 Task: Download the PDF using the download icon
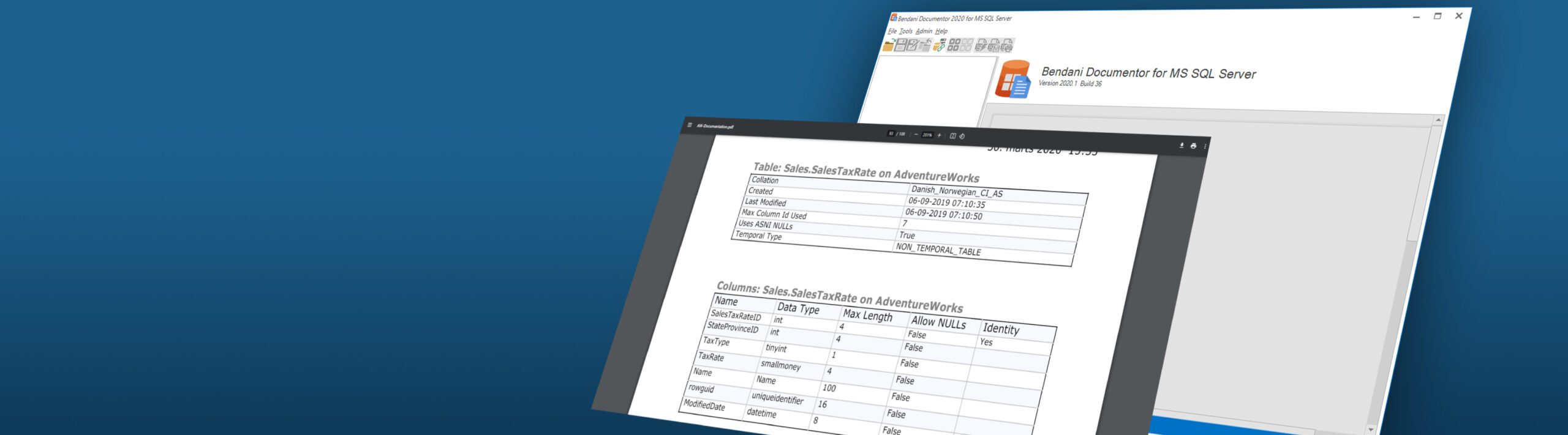[x=1182, y=146]
